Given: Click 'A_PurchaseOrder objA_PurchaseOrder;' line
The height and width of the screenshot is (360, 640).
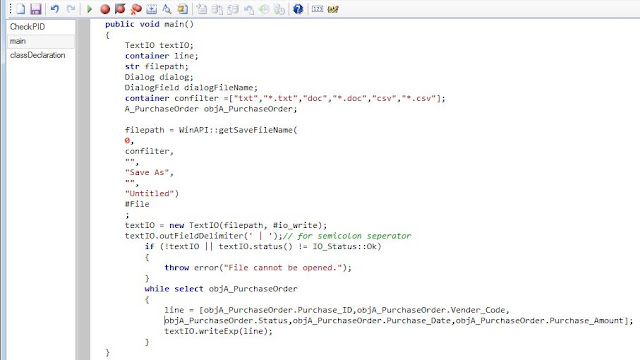Looking at the screenshot, I should click(211, 109).
